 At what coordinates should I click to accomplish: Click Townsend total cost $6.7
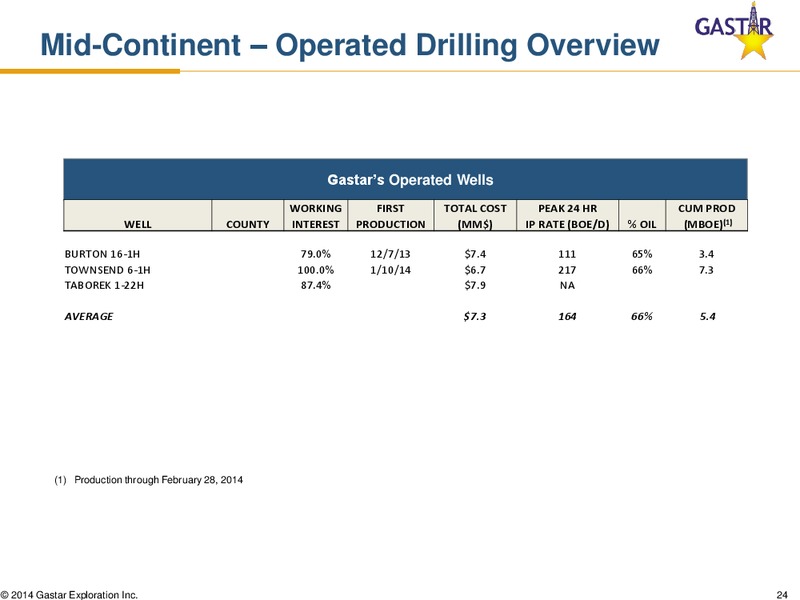pyautogui.click(x=475, y=269)
